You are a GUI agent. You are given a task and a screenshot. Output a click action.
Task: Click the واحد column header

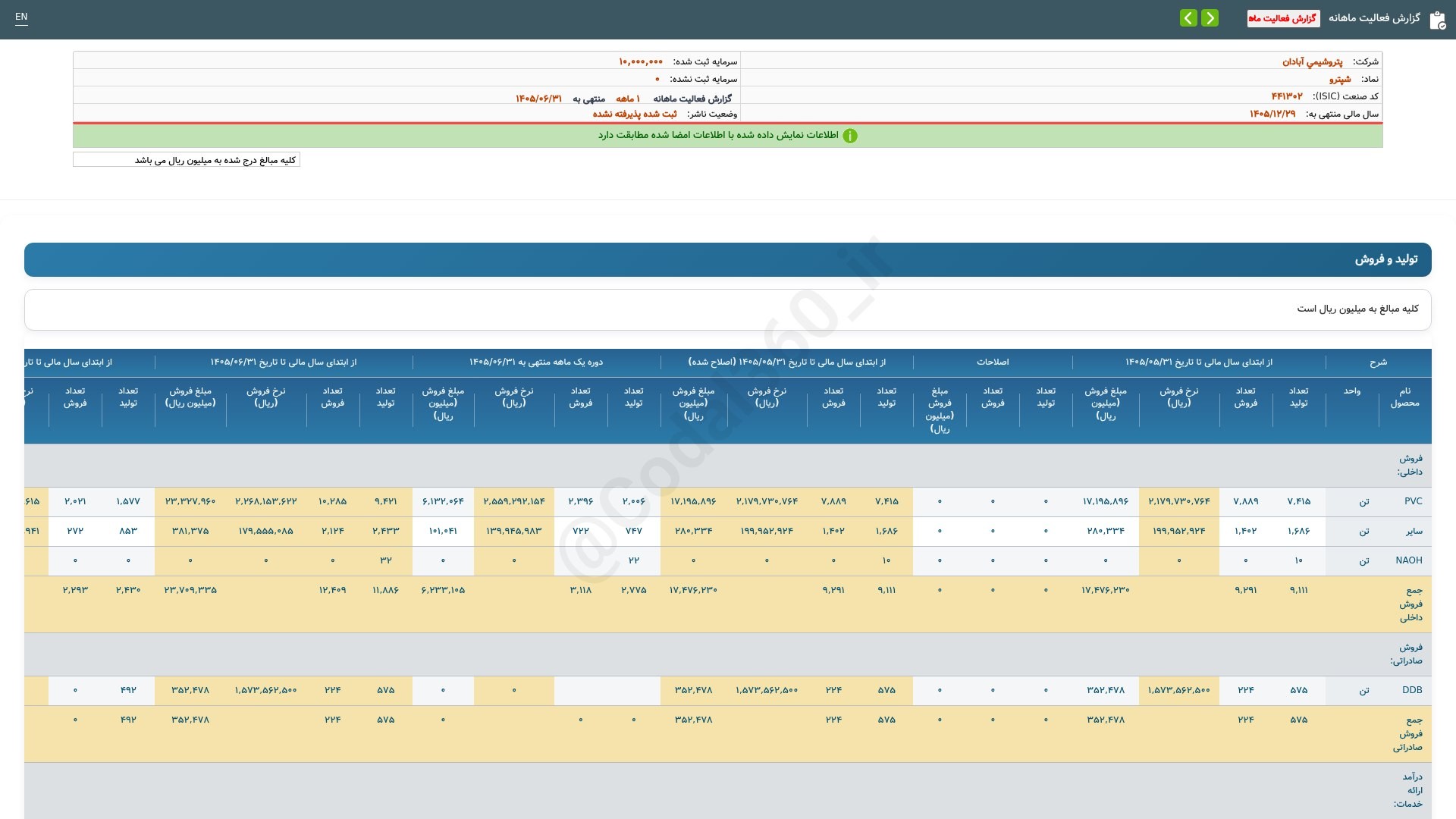pyautogui.click(x=1352, y=391)
